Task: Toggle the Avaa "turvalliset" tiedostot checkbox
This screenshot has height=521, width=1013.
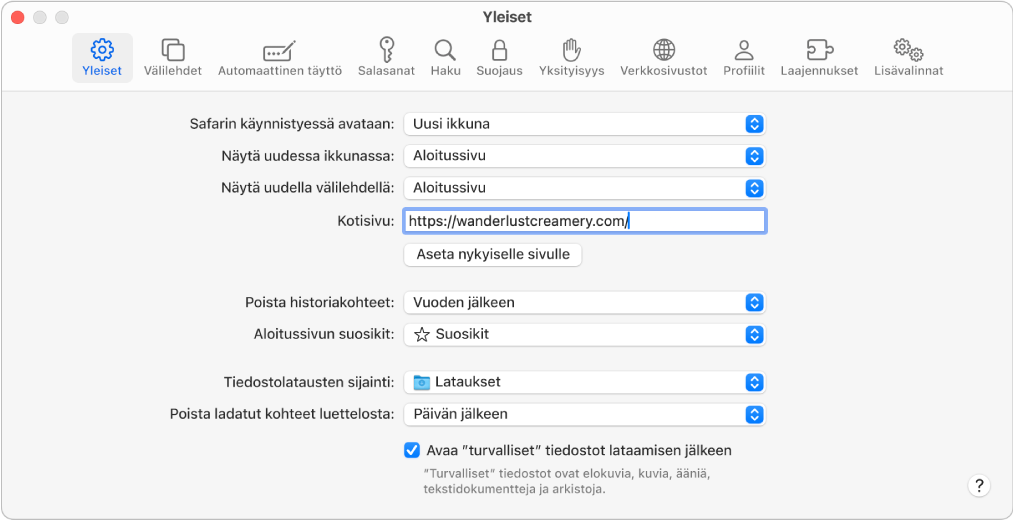Action: (412, 450)
